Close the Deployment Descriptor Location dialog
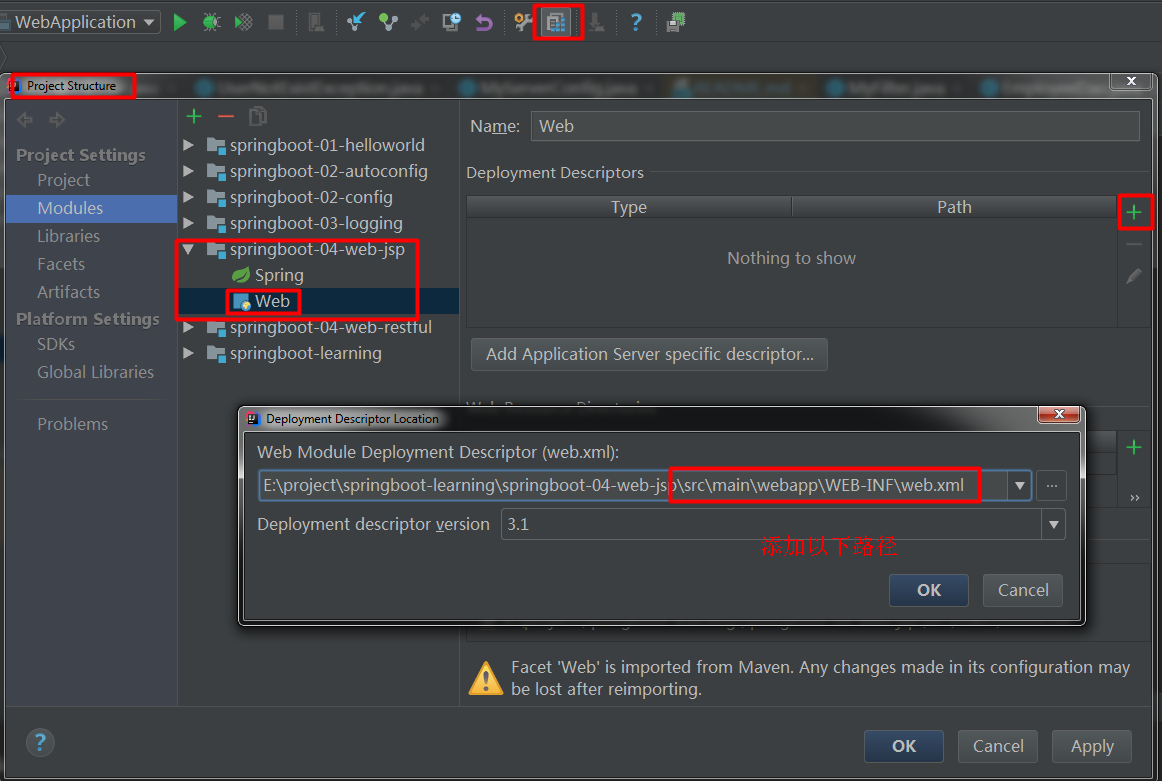The height and width of the screenshot is (781, 1162). pos(1058,414)
